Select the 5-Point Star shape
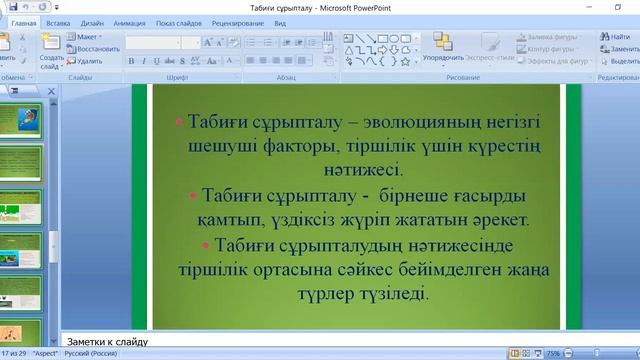640x360 pixels. click(405, 62)
